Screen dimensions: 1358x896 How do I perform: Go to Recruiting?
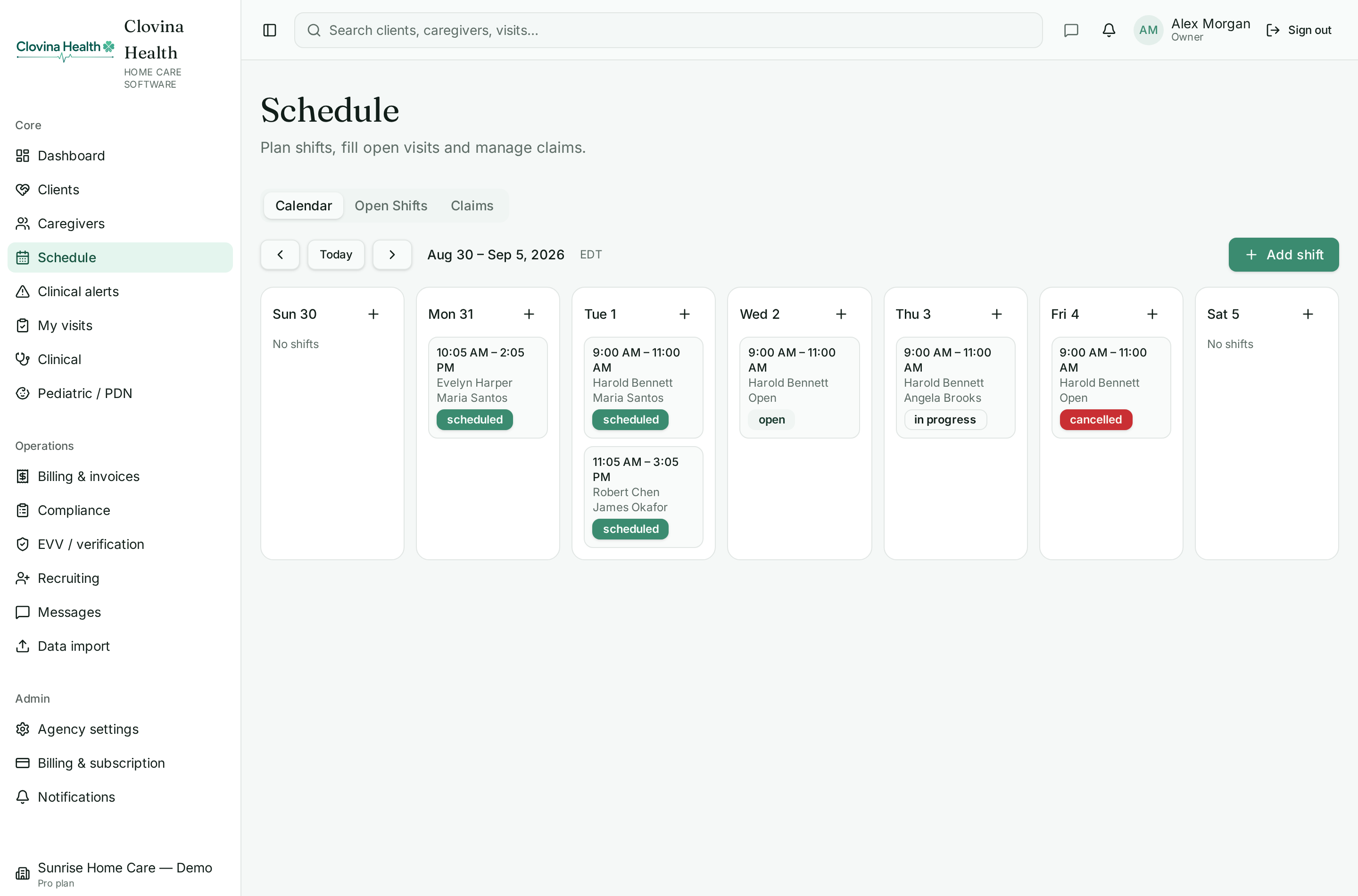pos(120,578)
